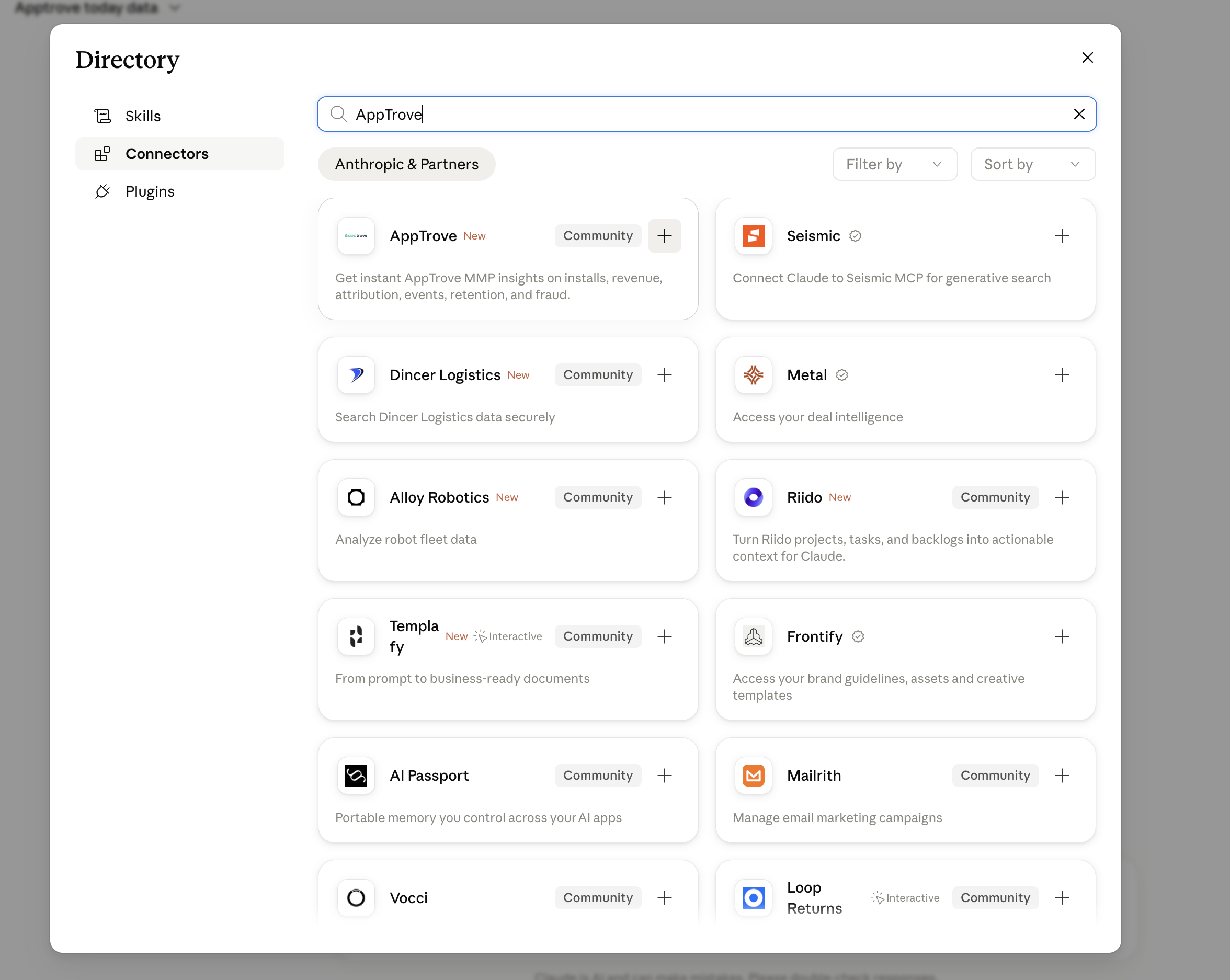Open the AppTrove connector title

[423, 236]
